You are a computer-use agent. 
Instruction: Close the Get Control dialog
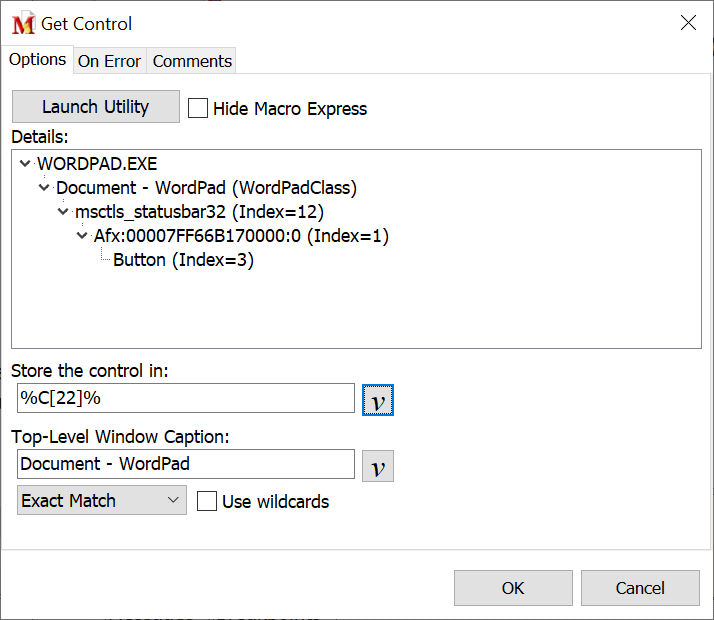[x=688, y=23]
